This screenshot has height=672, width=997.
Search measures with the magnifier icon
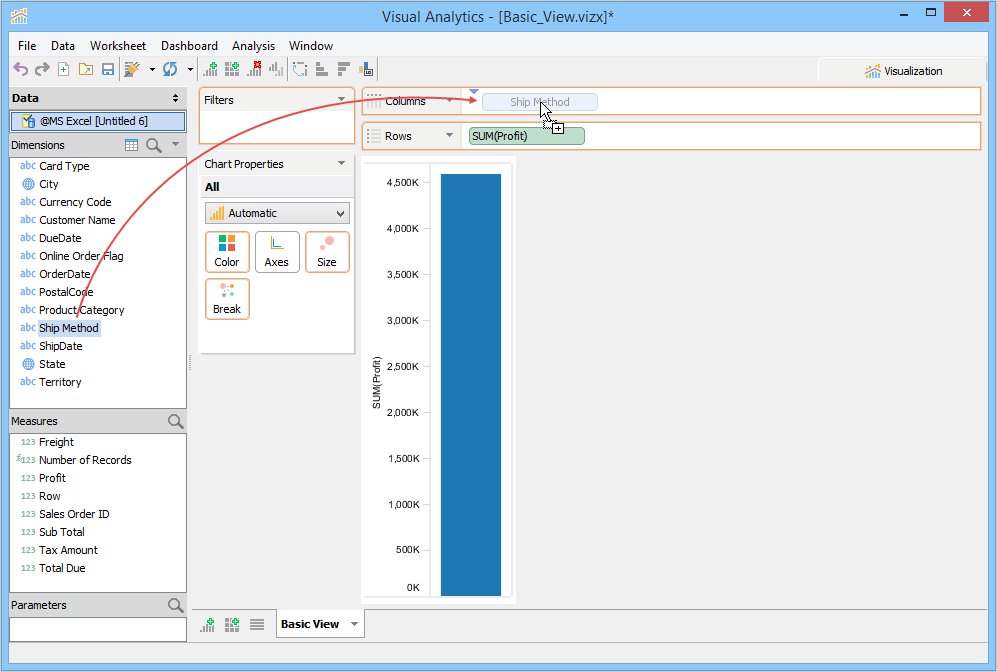point(175,421)
